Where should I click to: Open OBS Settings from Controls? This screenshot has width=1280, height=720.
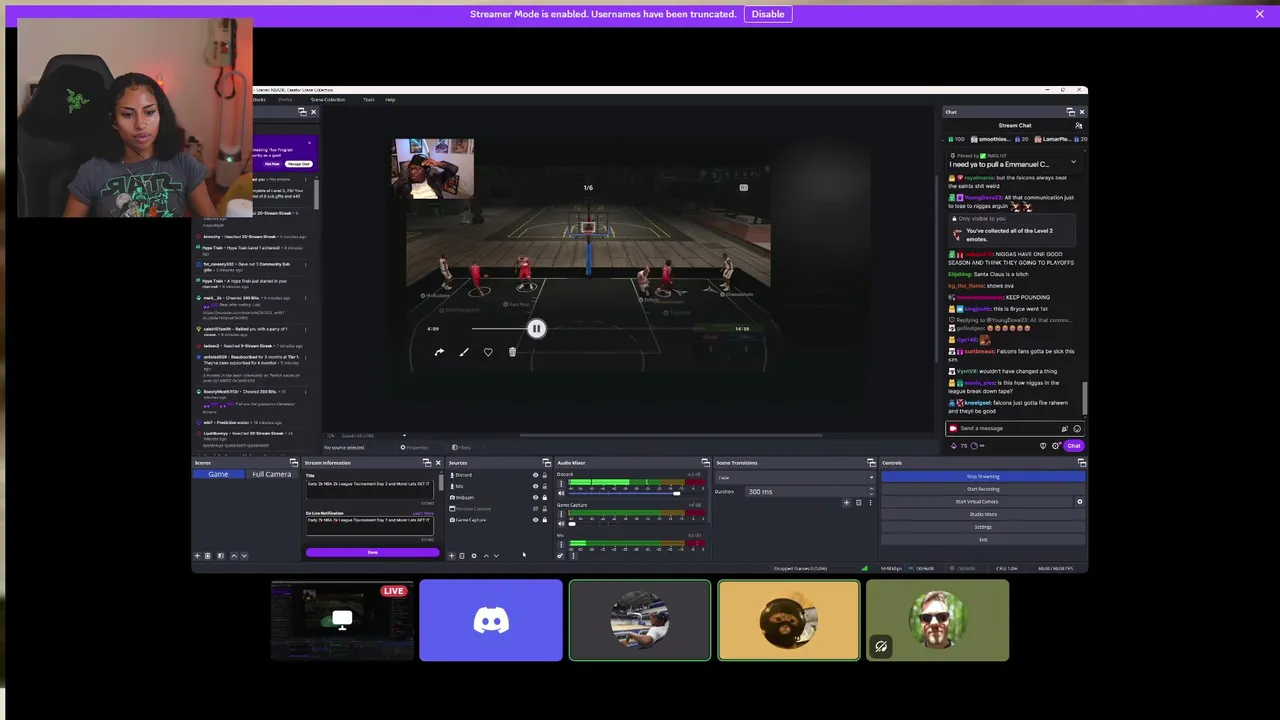coord(983,527)
